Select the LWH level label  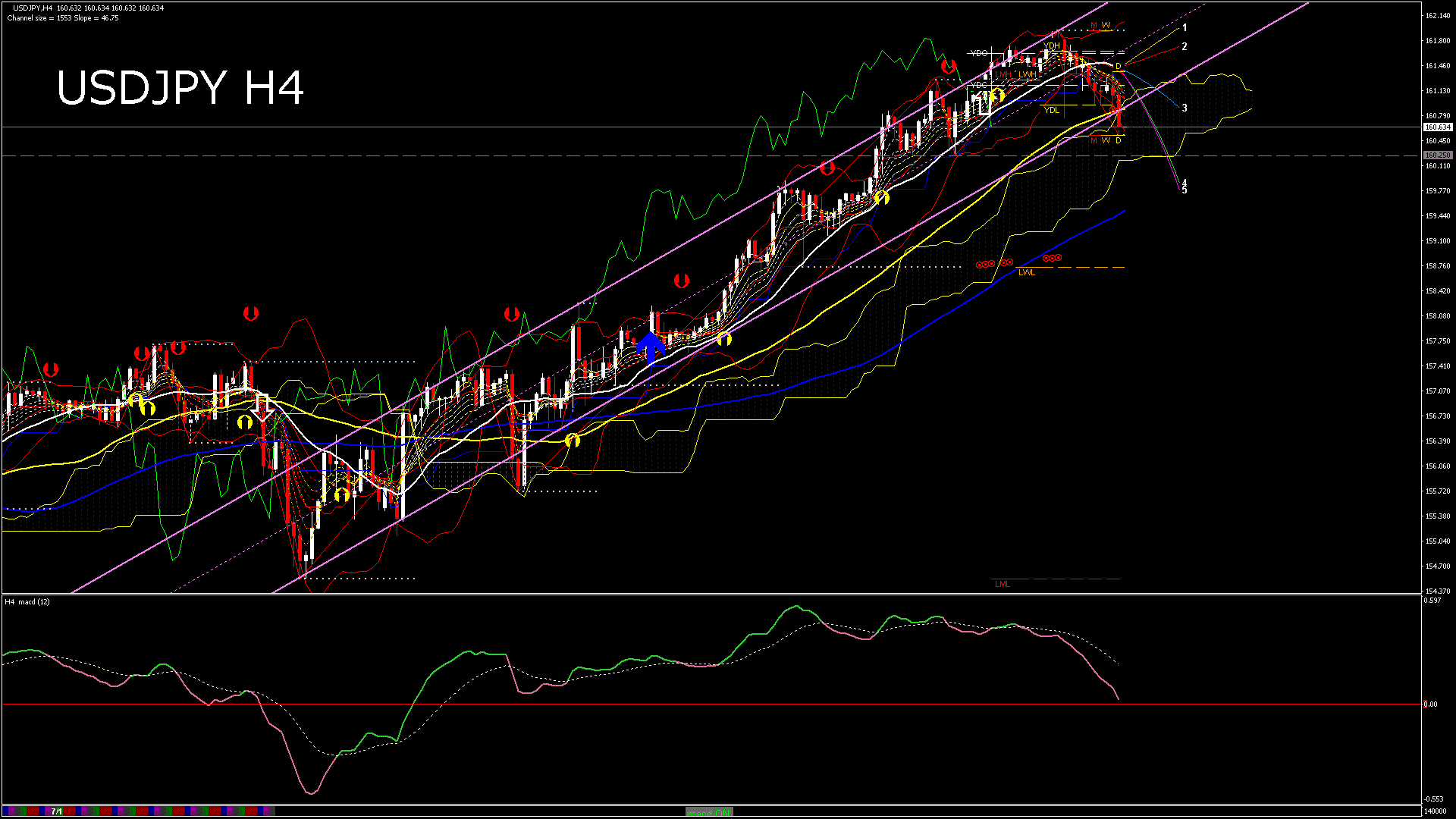coord(1027,74)
